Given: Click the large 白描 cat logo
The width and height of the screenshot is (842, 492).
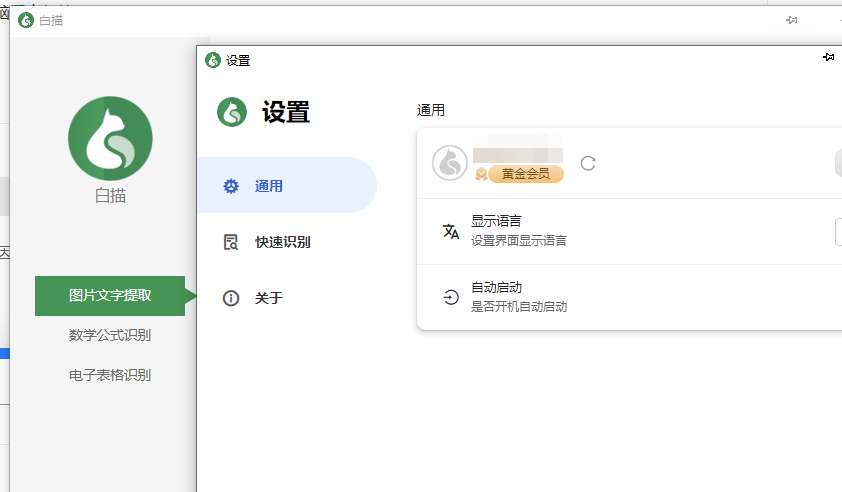Looking at the screenshot, I should pyautogui.click(x=110, y=139).
